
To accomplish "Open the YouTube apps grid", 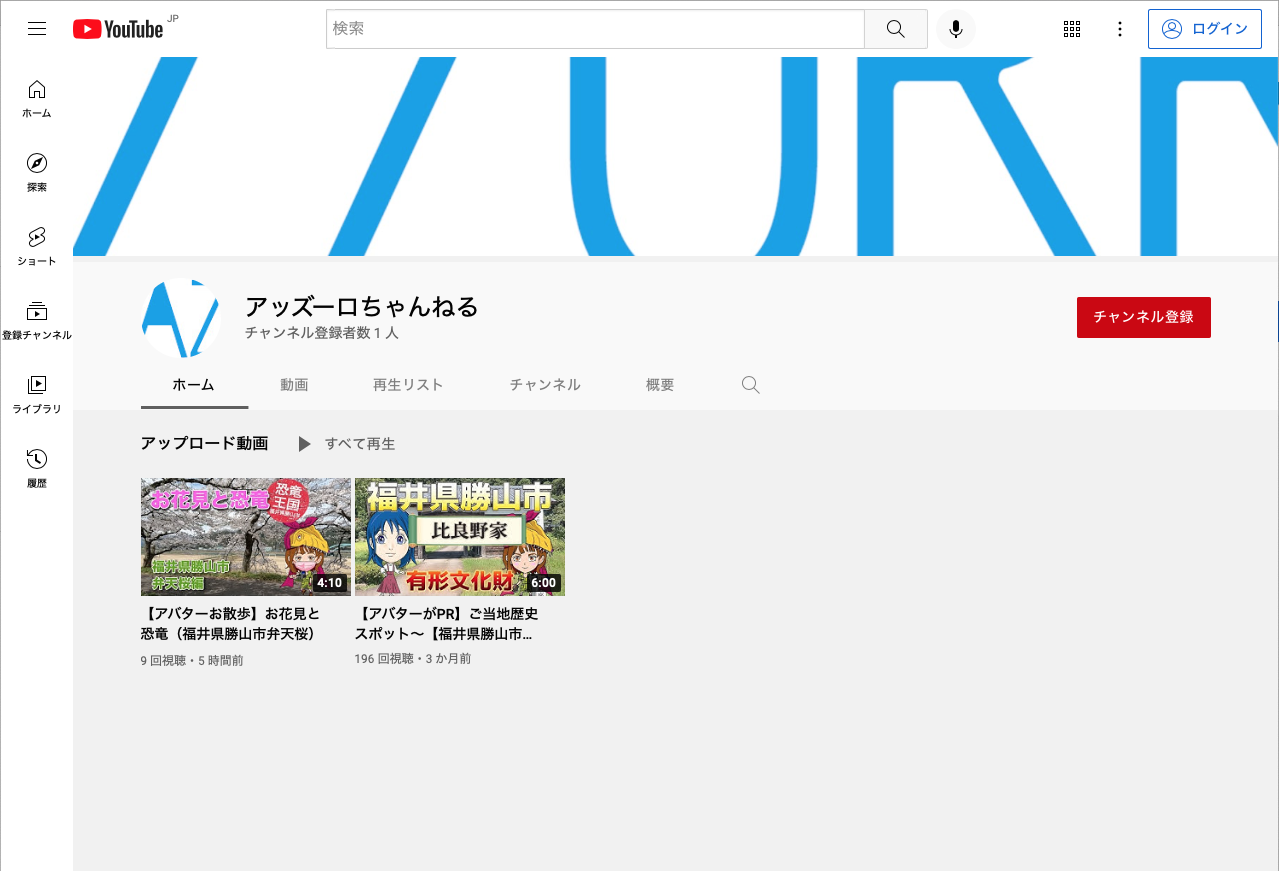I will [1071, 28].
